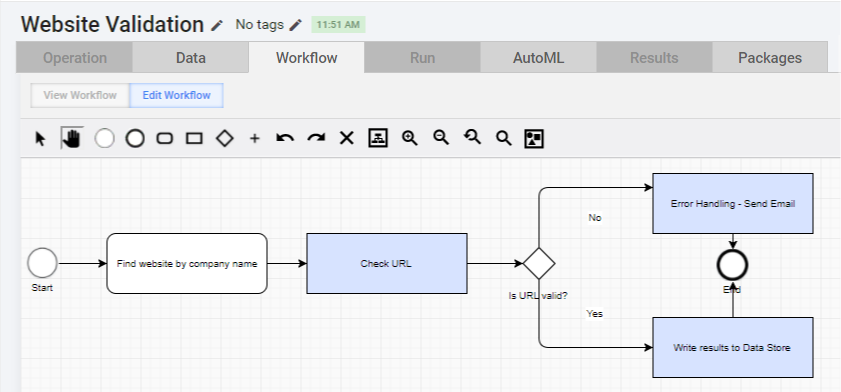Image resolution: width=841 pixels, height=392 pixels.
Task: Click the 'Website Validation' title text
Action: click(x=113, y=25)
